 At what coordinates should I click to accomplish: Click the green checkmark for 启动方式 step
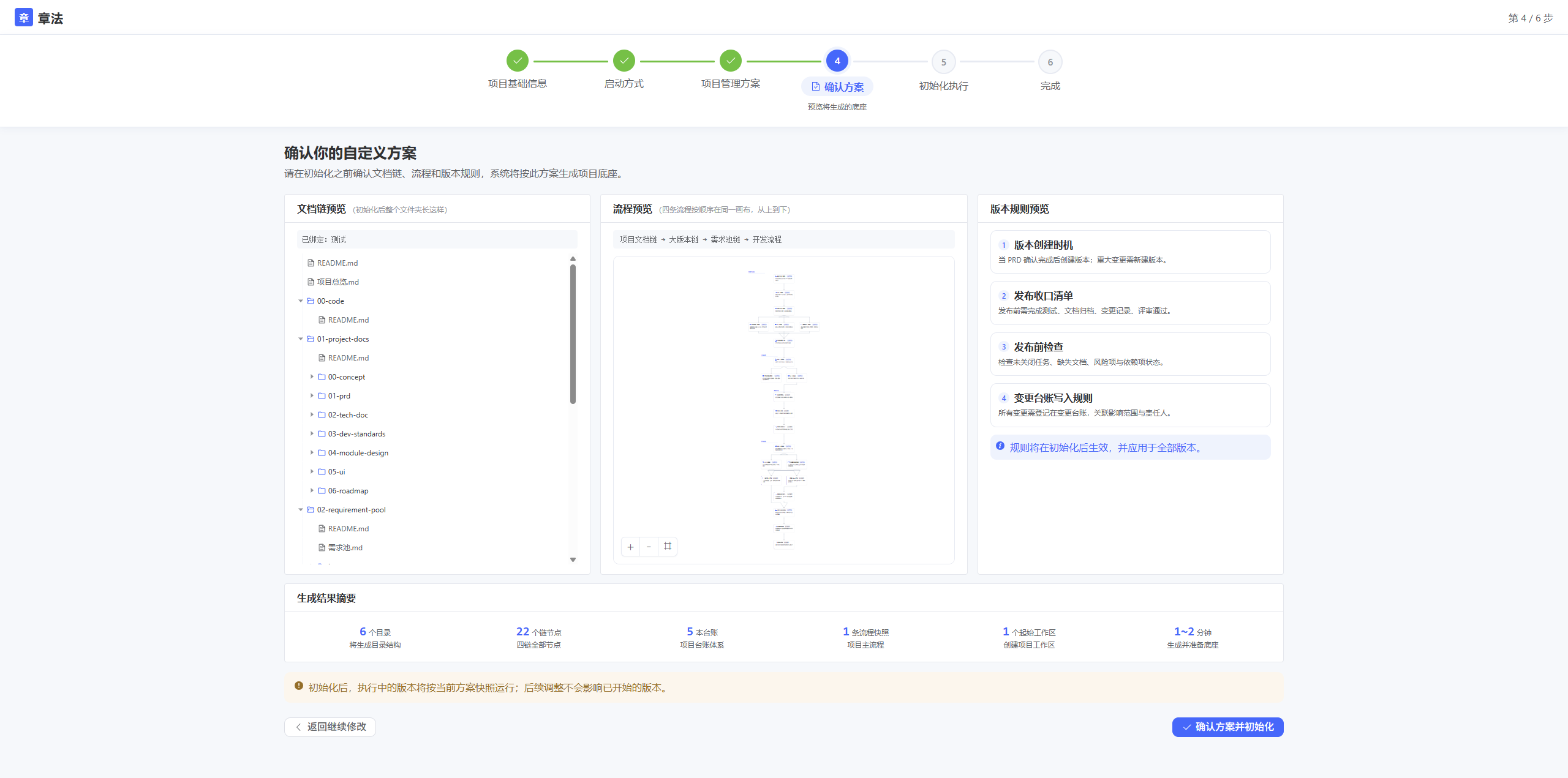[624, 61]
